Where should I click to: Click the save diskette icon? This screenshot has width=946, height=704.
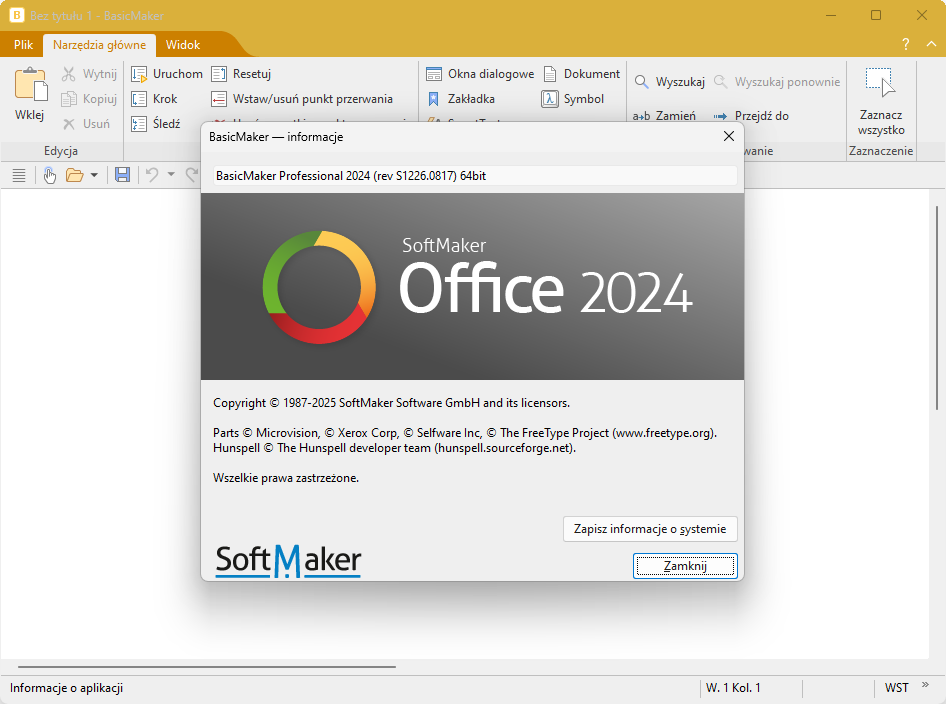(122, 175)
